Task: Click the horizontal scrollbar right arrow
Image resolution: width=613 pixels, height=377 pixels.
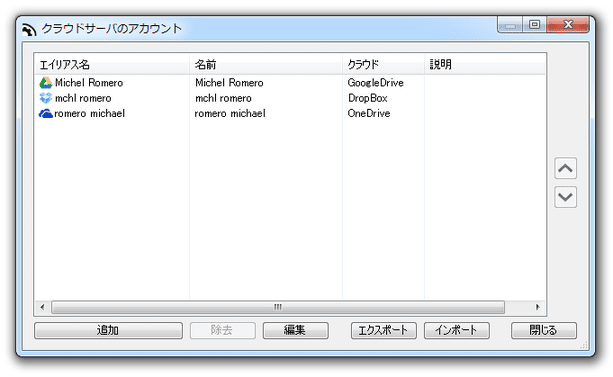Action: (538, 307)
